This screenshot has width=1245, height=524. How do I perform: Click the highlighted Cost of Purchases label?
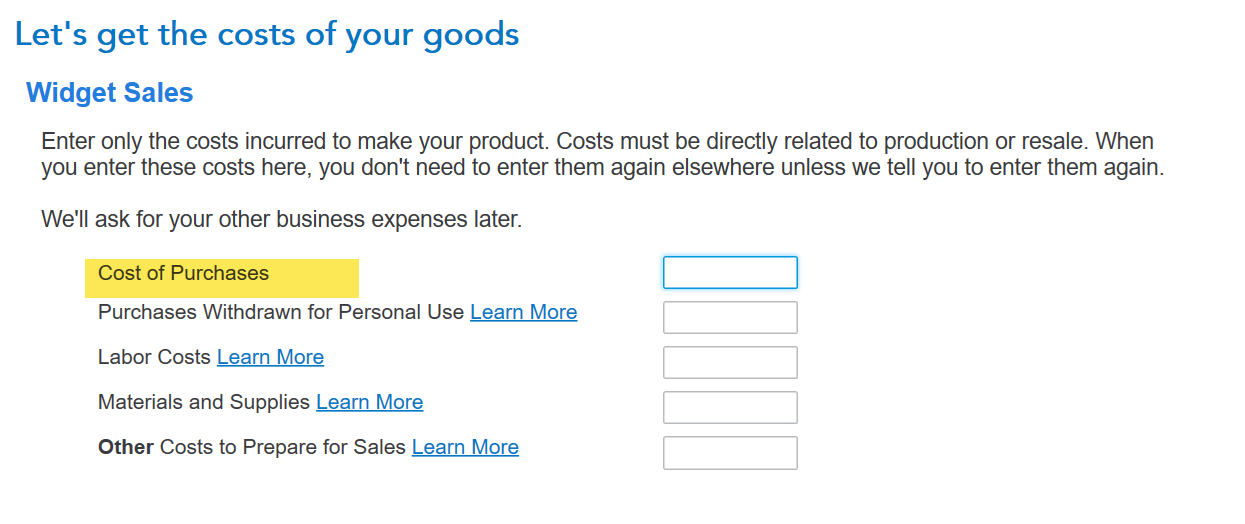pos(184,273)
